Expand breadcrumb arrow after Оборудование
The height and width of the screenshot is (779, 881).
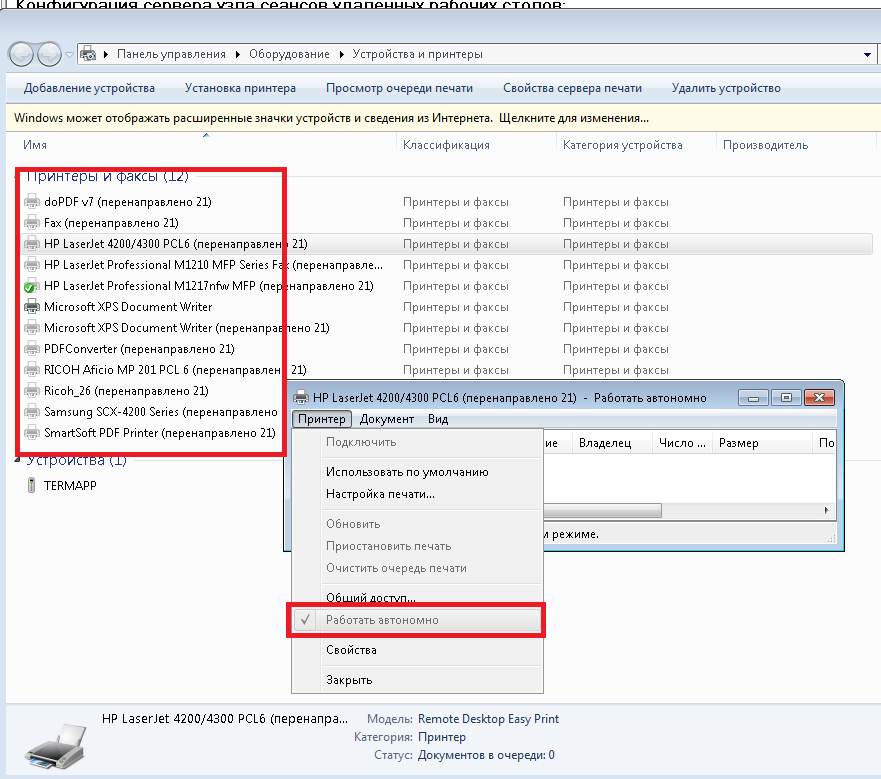341,55
